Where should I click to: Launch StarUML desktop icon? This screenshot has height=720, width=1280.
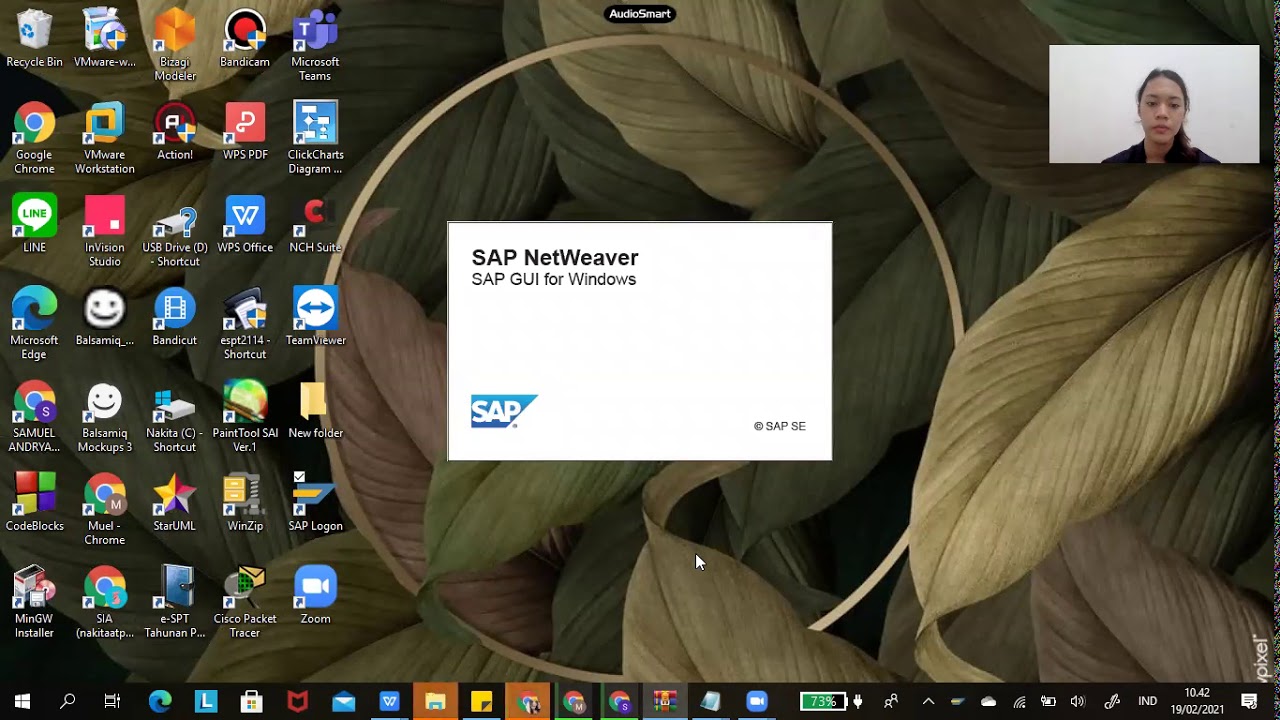(175, 503)
